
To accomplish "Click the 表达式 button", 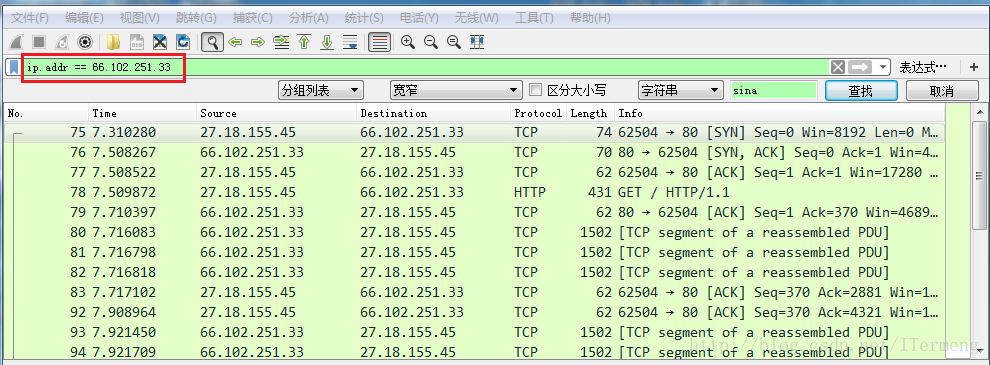I will tap(922, 67).
